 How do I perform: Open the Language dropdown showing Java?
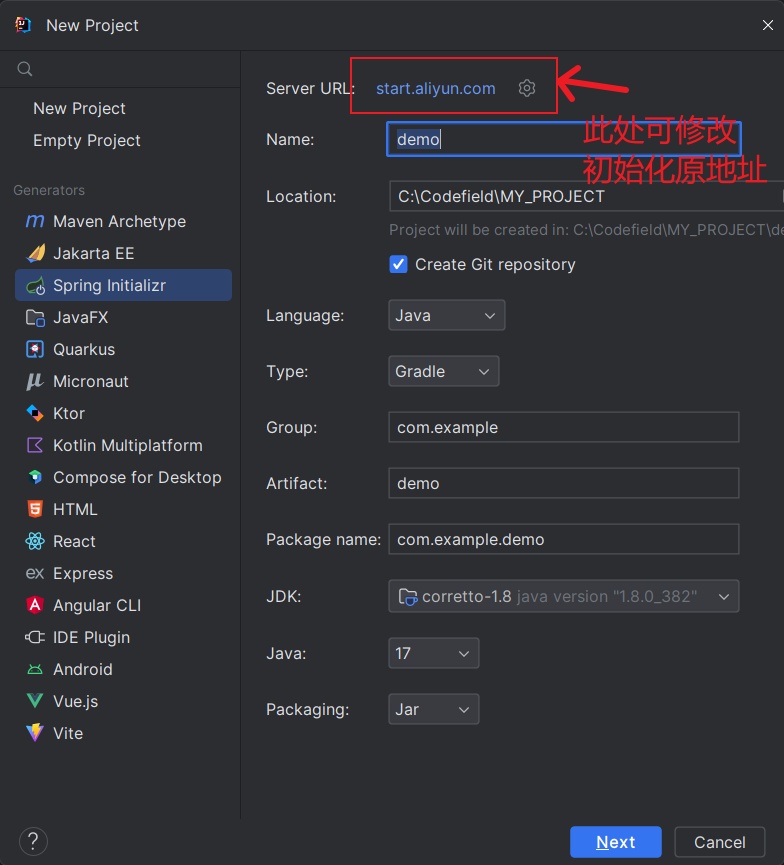point(447,316)
